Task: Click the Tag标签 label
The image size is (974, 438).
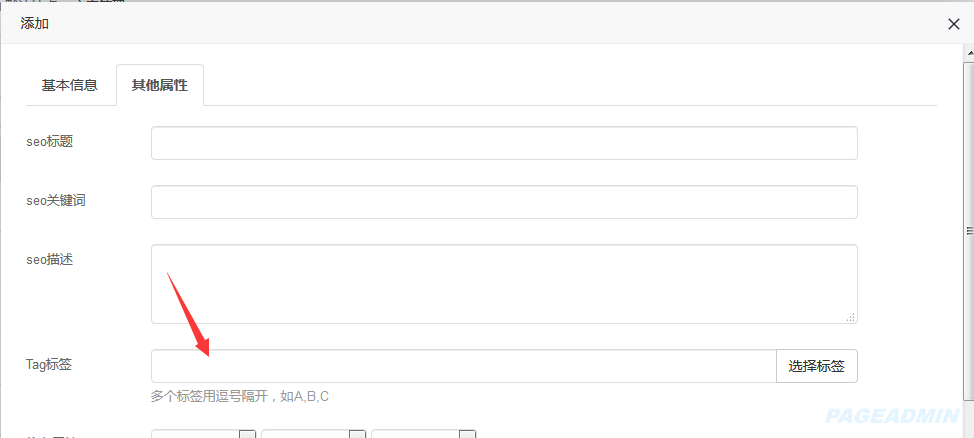Action: tap(49, 365)
